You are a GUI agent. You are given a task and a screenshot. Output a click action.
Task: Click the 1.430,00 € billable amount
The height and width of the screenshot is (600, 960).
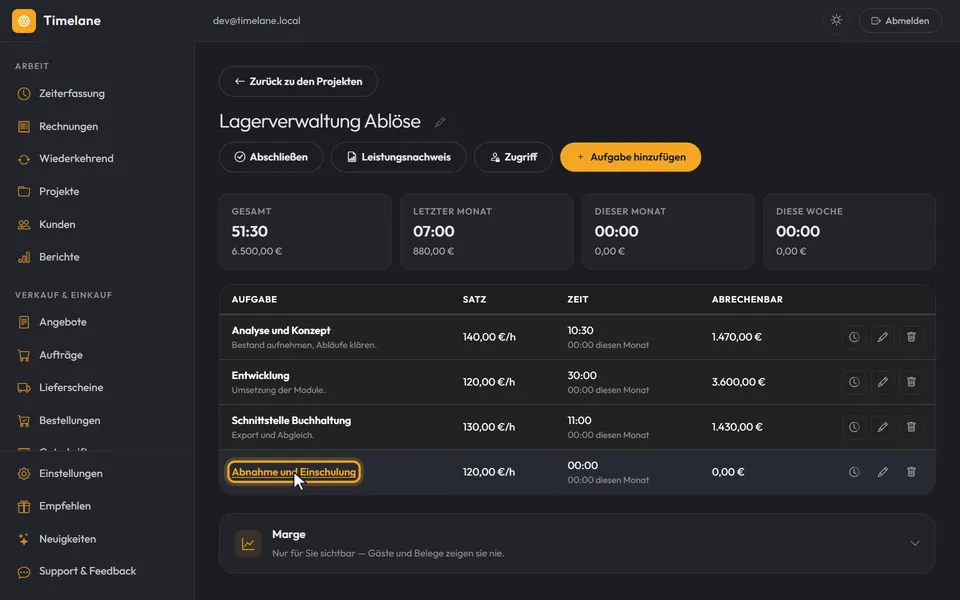coord(737,427)
